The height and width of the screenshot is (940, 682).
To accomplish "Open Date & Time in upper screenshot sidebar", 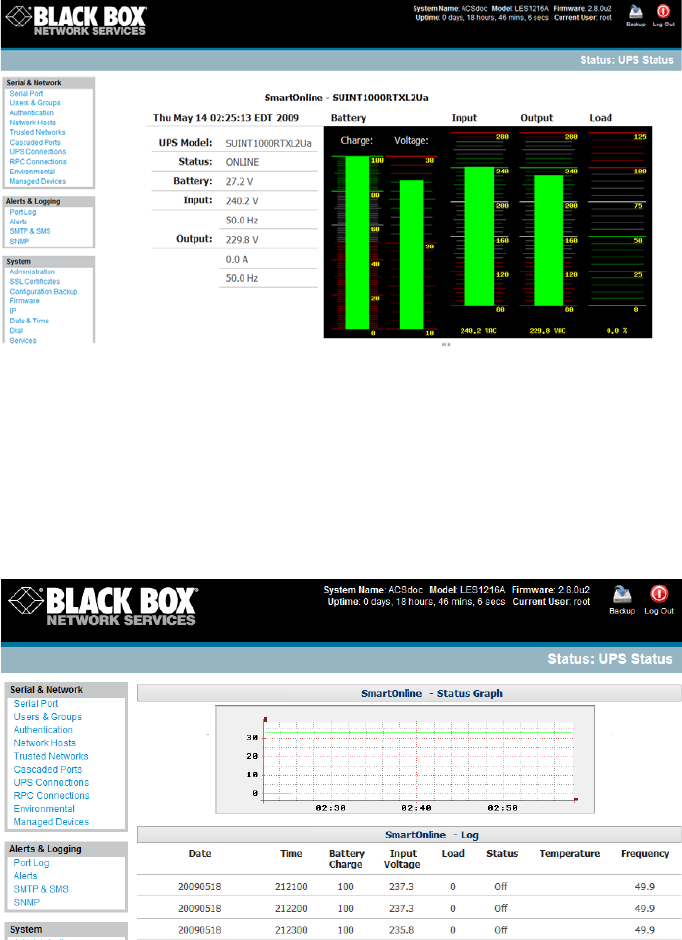I will (29, 321).
